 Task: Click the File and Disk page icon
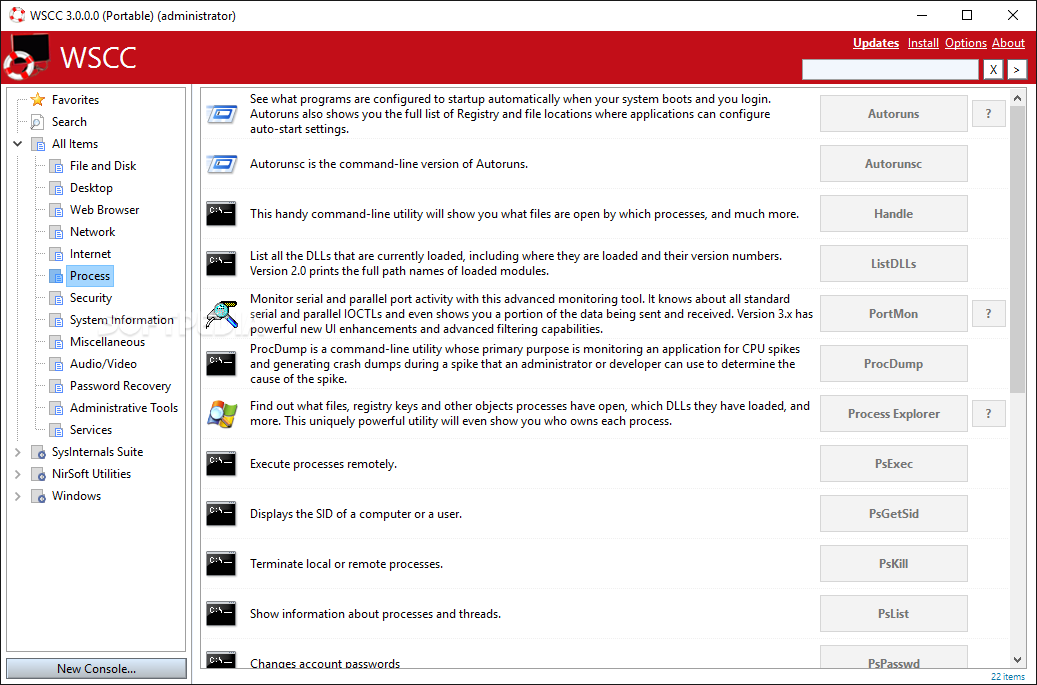tap(56, 166)
